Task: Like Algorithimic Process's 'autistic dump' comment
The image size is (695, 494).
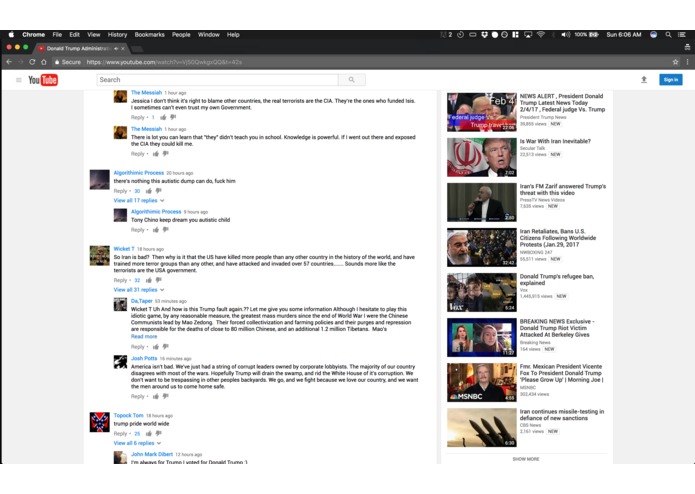Action: [149, 191]
